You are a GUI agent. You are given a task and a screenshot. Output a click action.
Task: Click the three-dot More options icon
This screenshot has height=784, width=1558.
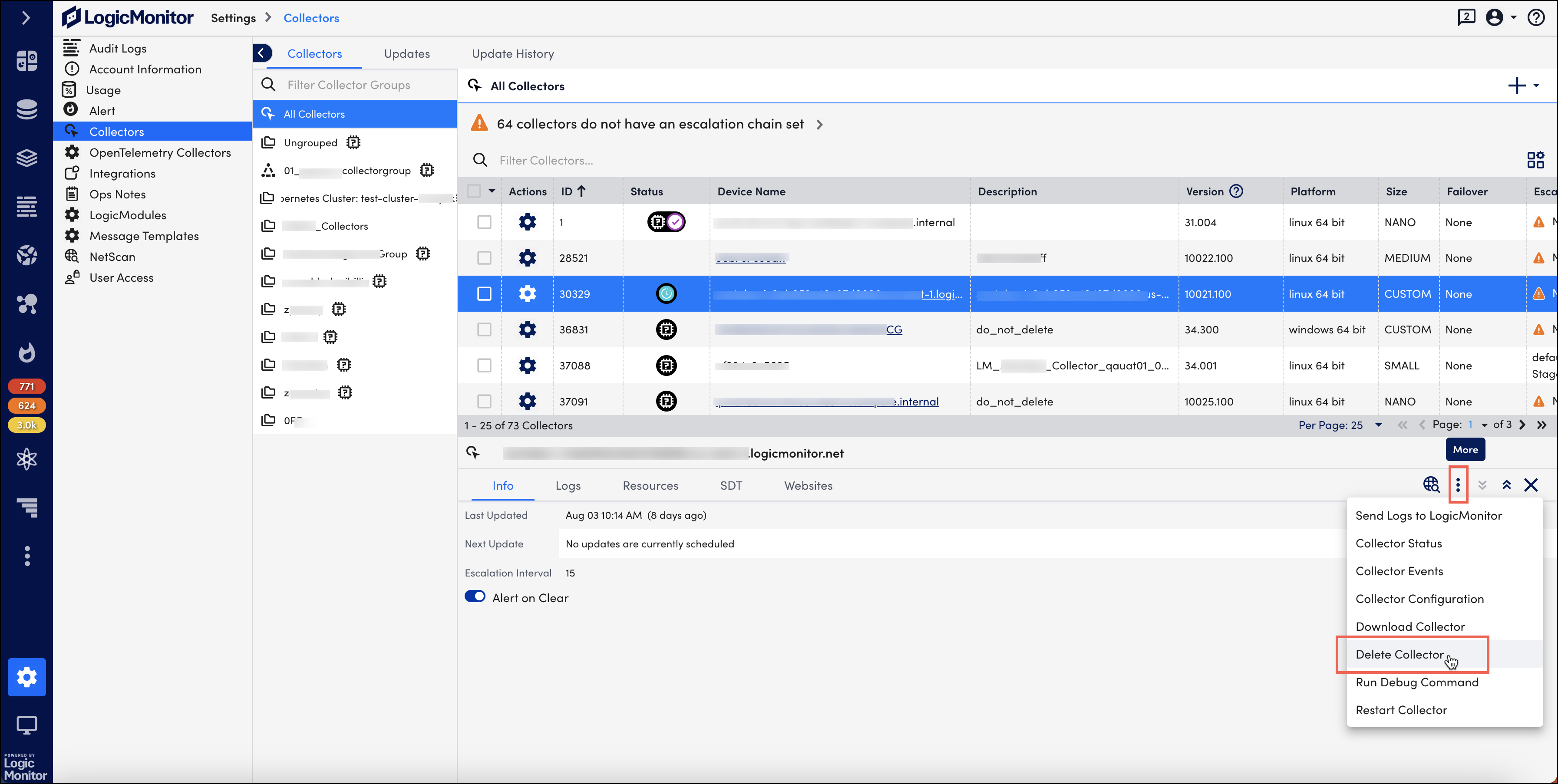coord(1458,485)
